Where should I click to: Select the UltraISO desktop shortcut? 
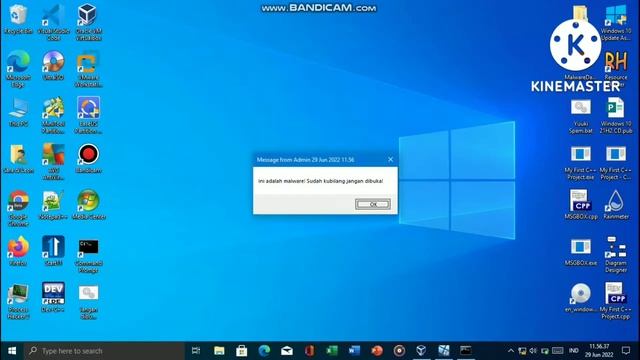coord(53,65)
